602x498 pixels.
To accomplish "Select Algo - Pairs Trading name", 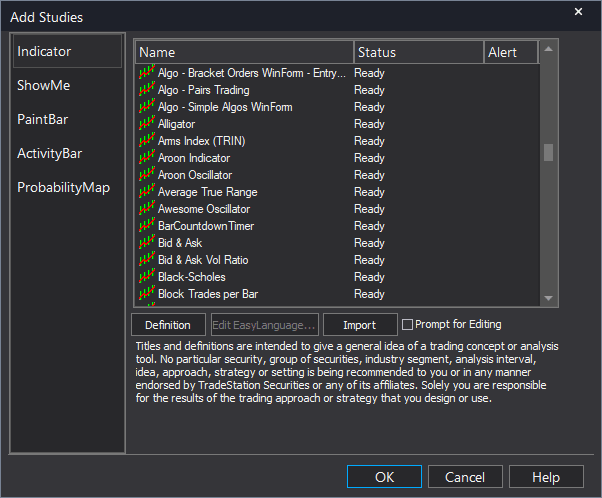I will [x=203, y=90].
